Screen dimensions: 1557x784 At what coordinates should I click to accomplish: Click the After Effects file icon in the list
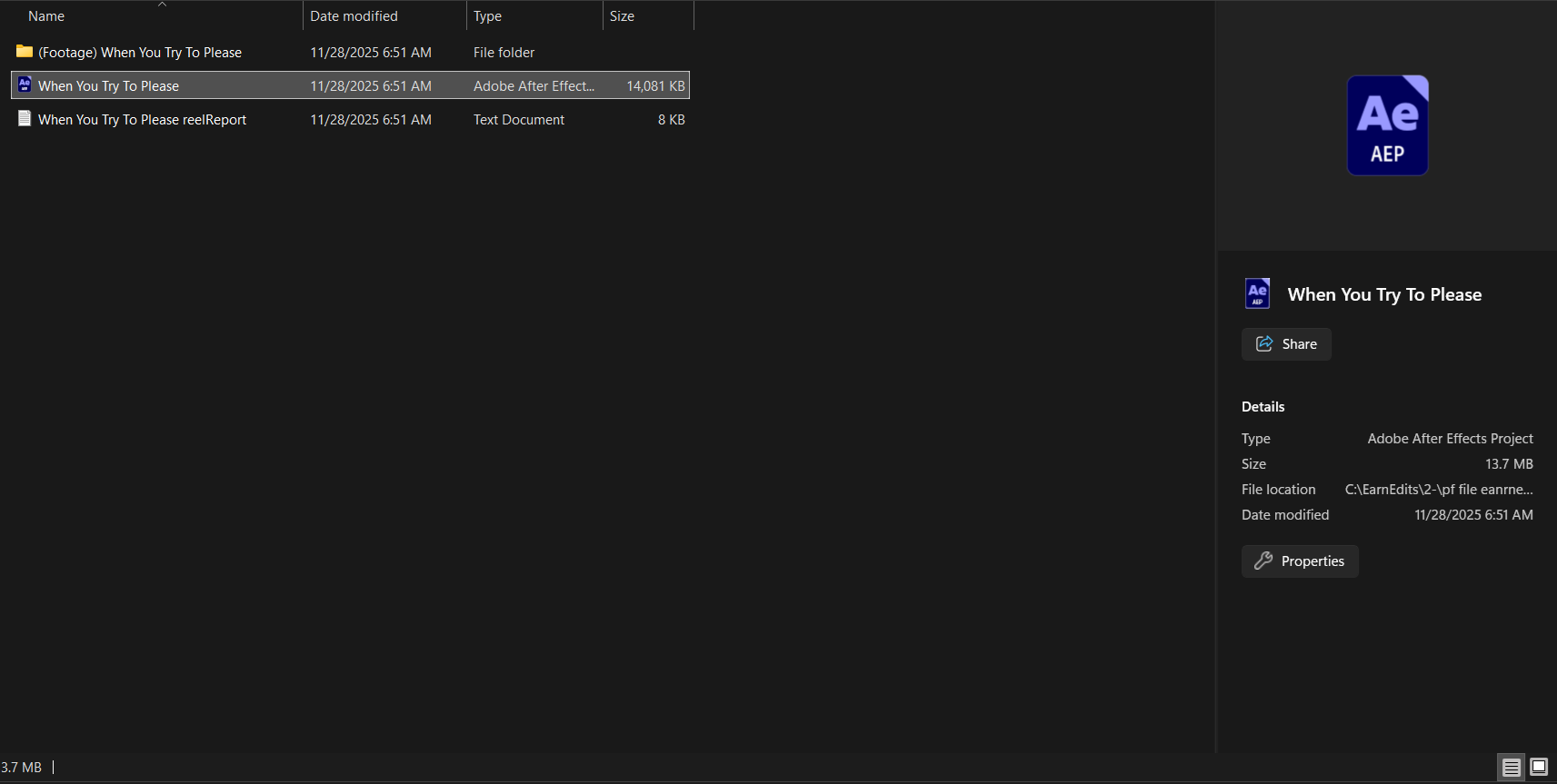[x=25, y=85]
